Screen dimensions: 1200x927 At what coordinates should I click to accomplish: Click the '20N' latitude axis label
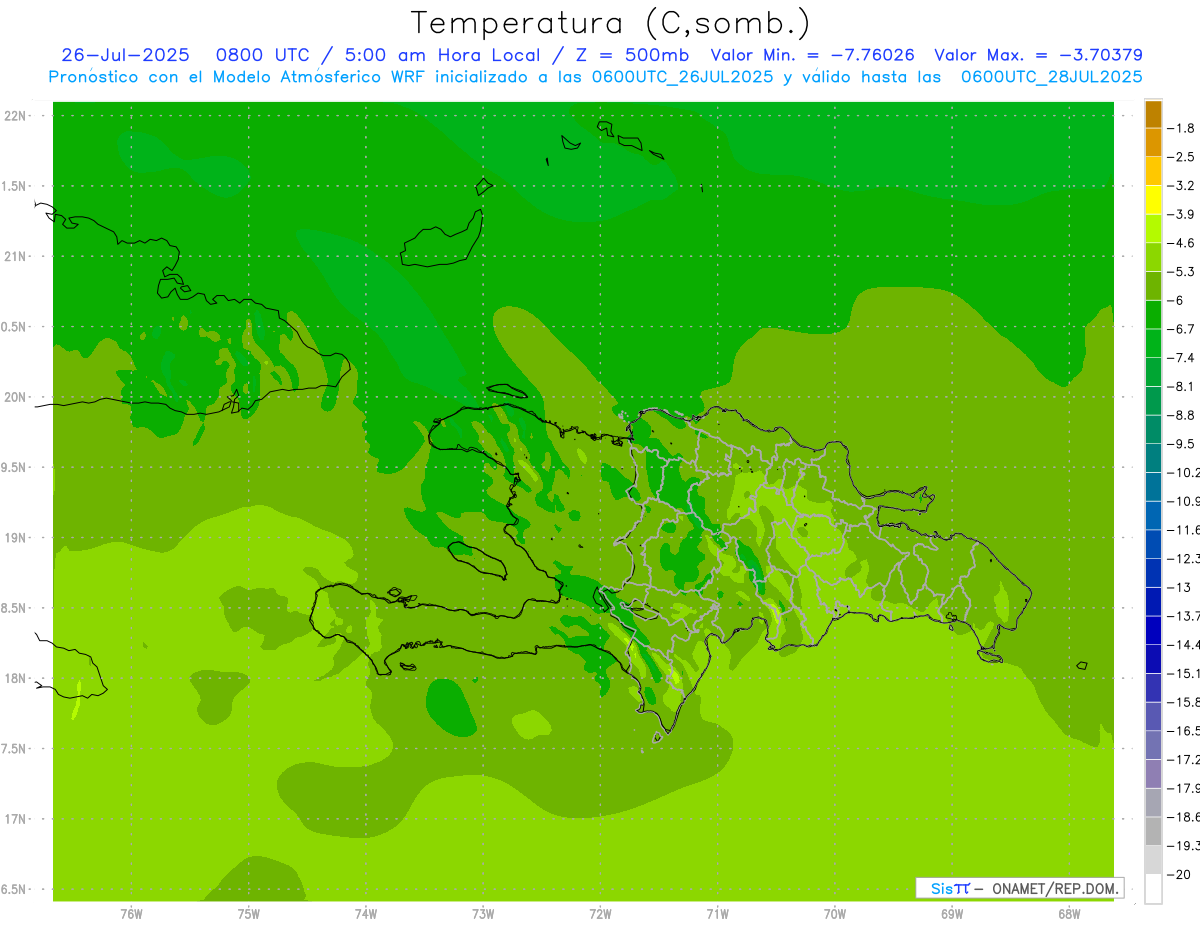click(14, 397)
